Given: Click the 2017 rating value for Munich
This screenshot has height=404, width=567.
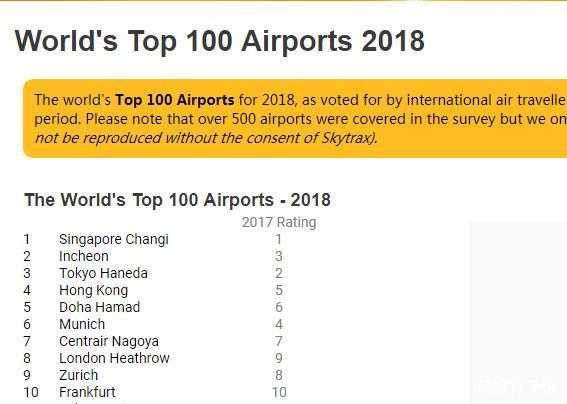Looking at the screenshot, I should point(278,324).
